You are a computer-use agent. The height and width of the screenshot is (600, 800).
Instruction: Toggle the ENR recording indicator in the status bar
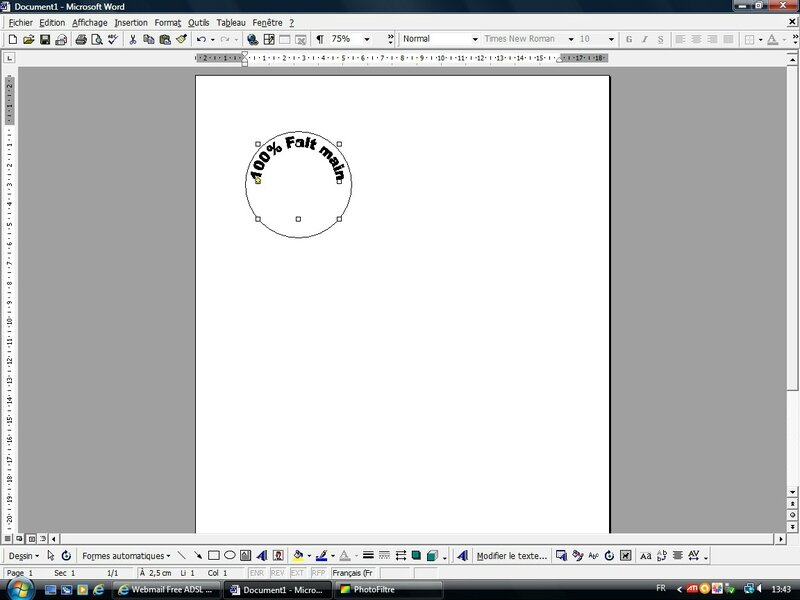(256, 573)
